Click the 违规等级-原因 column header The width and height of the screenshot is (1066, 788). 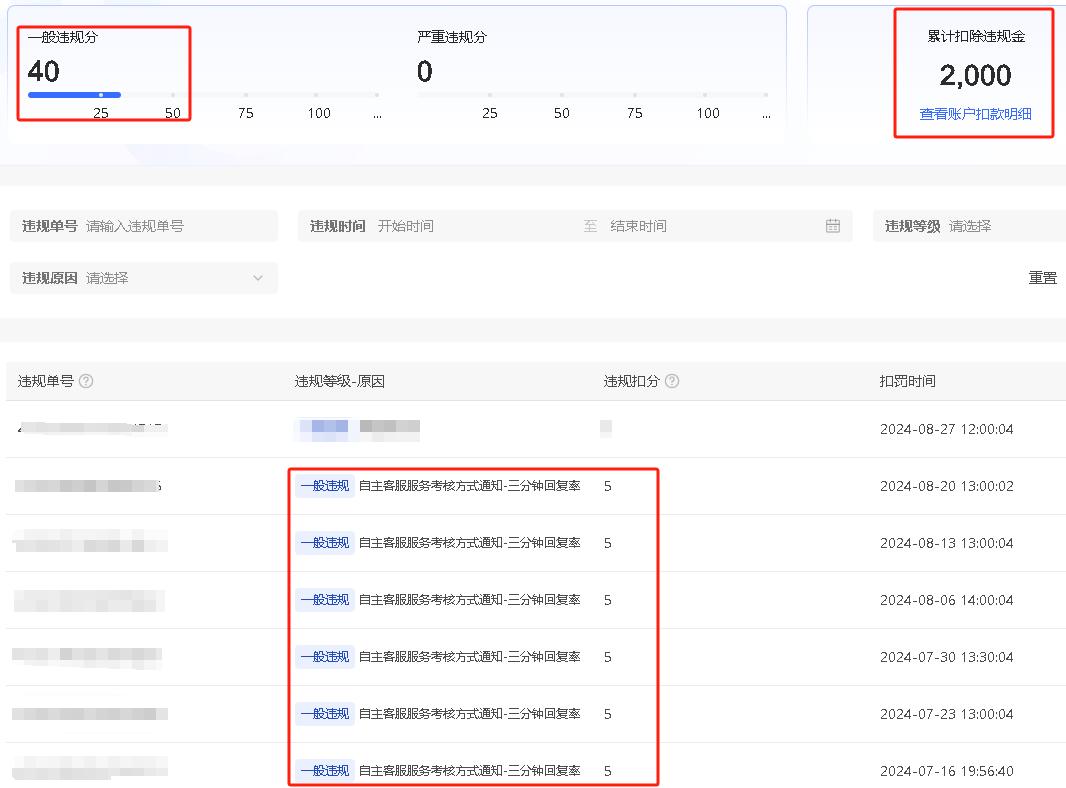pos(340,381)
